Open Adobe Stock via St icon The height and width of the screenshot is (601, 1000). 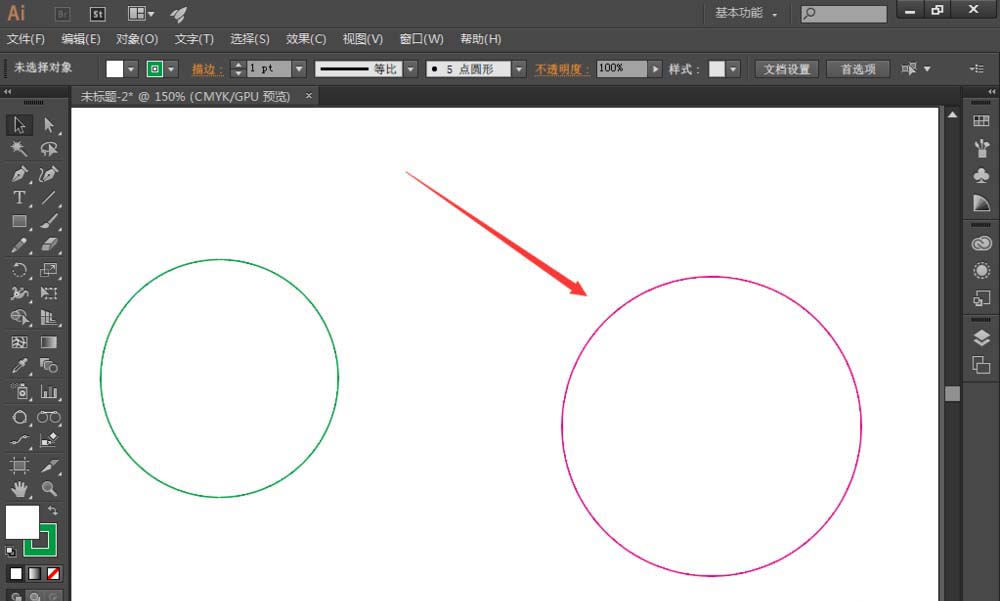(x=98, y=14)
